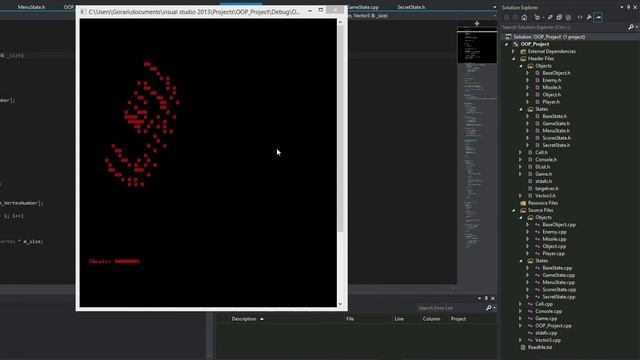
Task: Collapse Objects folder under Source Files
Action: (521, 218)
